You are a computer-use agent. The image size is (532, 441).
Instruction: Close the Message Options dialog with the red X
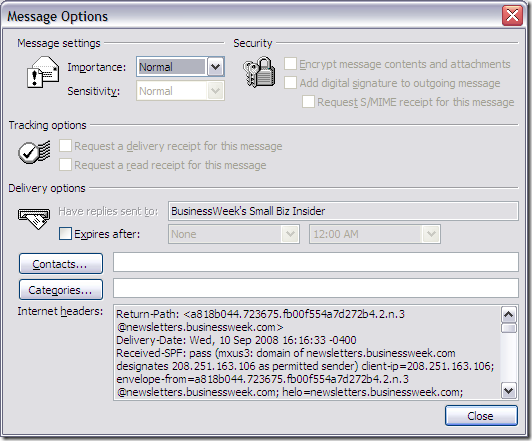click(x=512, y=16)
